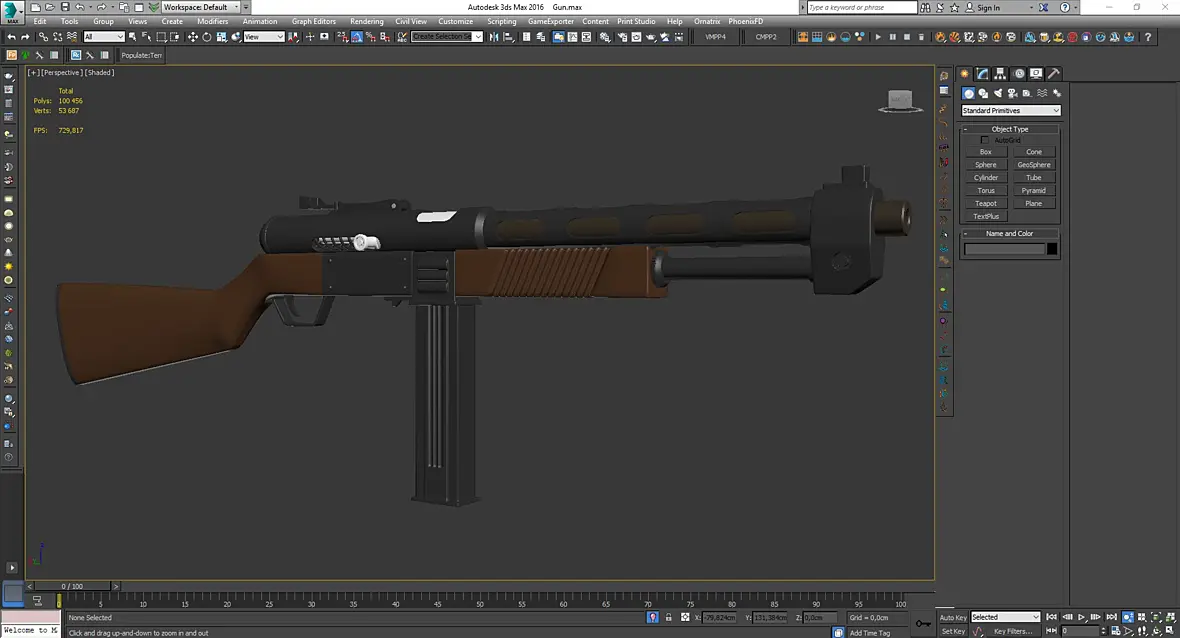Select the Cameras category icon
Viewport: 1180px width, 638px height.
[x=1012, y=93]
